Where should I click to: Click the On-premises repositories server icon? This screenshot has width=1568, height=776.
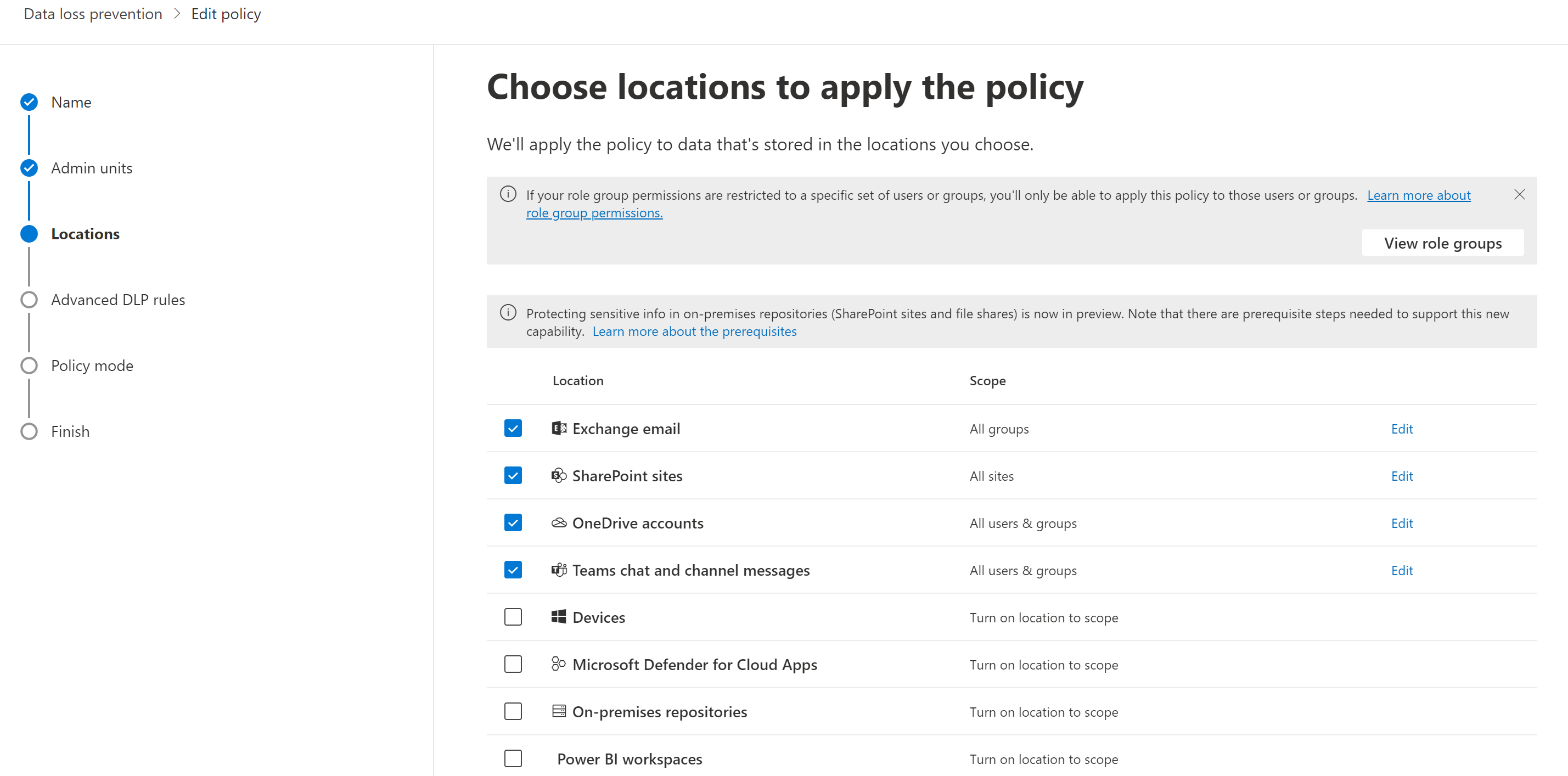coord(558,711)
